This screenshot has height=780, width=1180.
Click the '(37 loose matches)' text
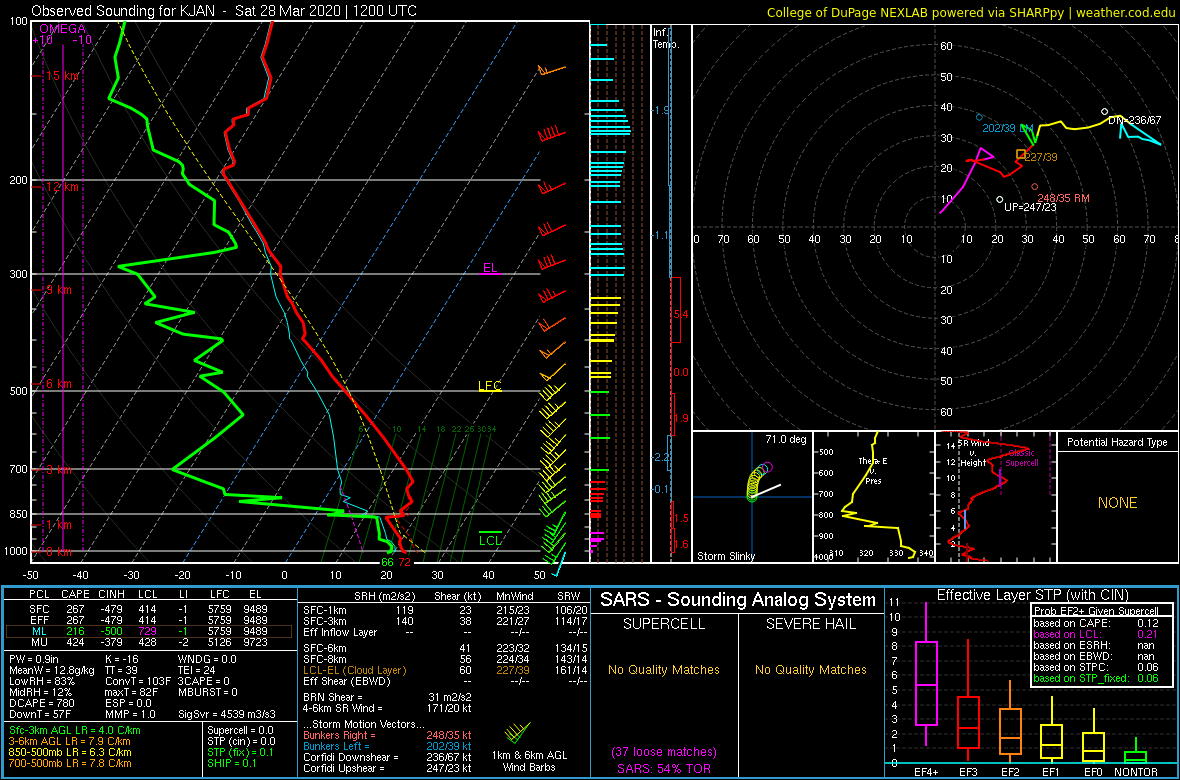[x=664, y=751]
